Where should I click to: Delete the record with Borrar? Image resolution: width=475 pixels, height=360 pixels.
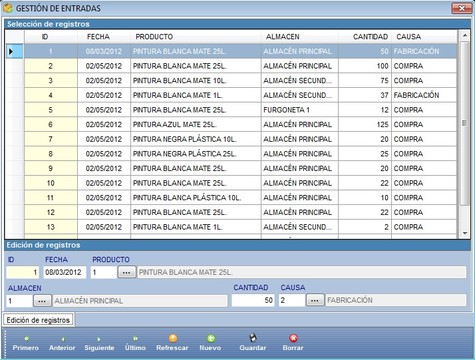coord(293,343)
